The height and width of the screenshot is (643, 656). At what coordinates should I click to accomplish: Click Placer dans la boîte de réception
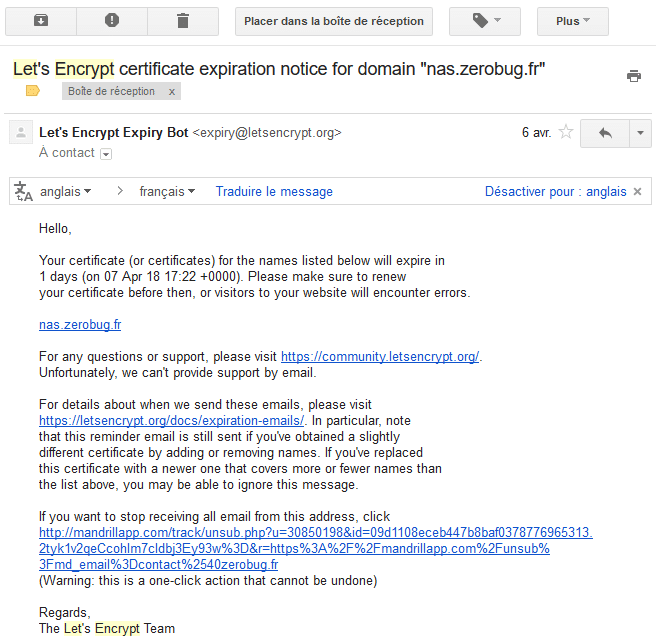(x=334, y=20)
